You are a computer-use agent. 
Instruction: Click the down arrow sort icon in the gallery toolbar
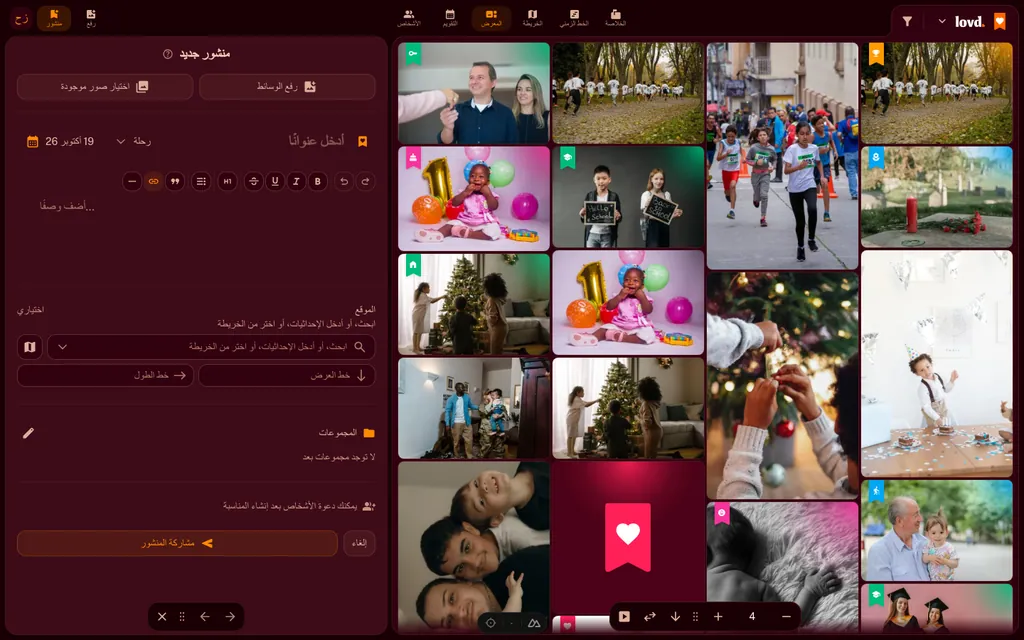click(x=675, y=616)
